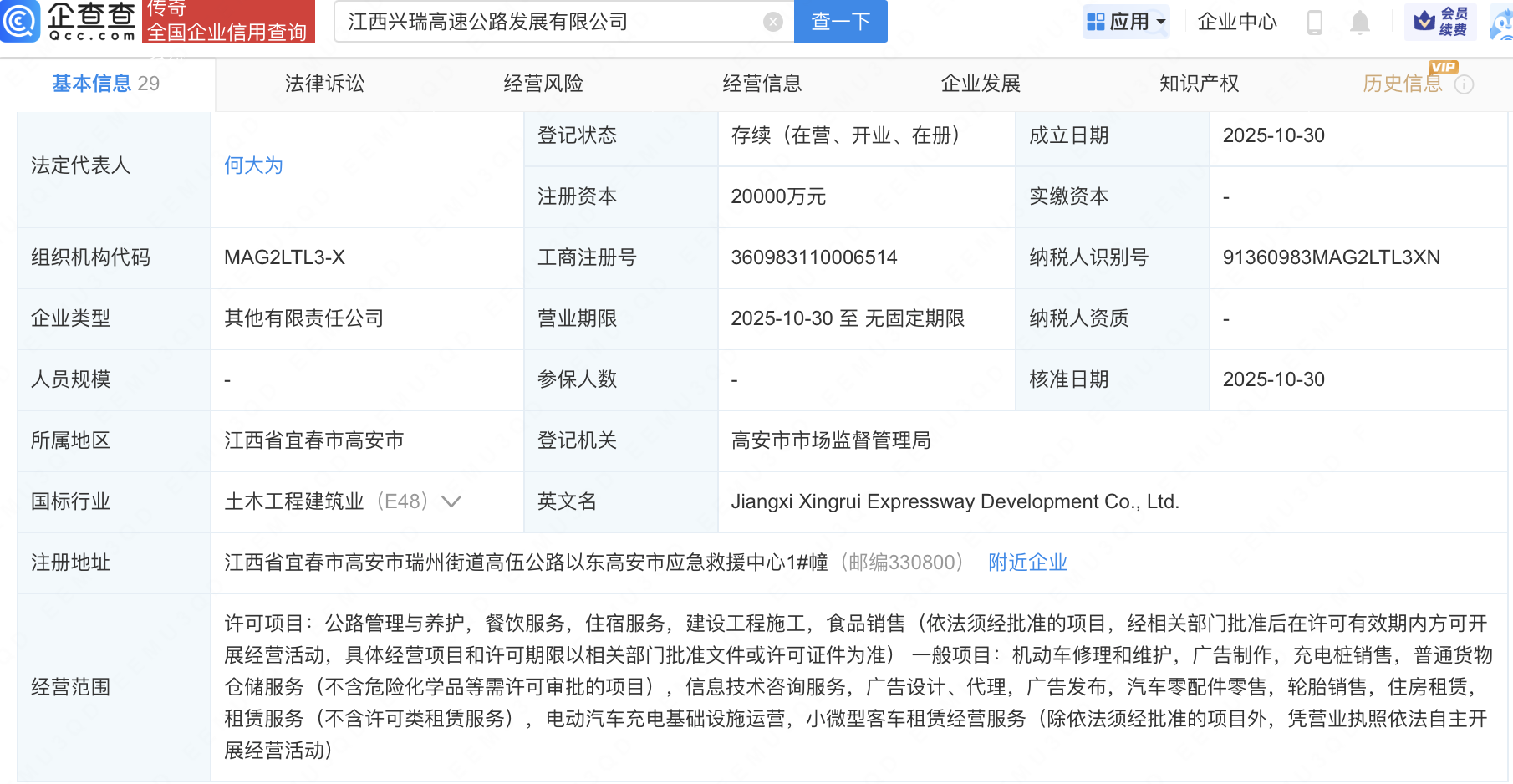Viewport: 1513px width, 784px height.
Task: Select the 企业发展 tab
Action: [981, 84]
